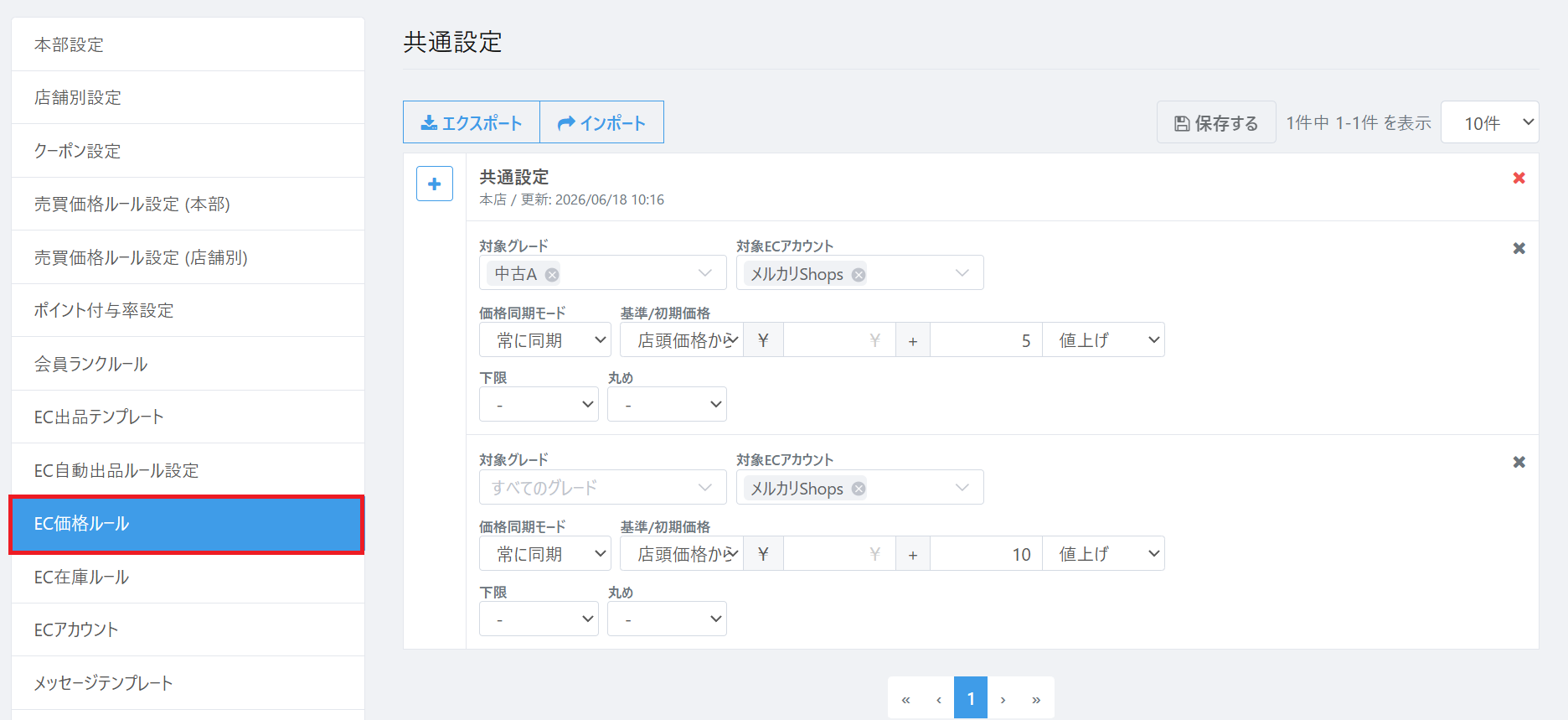Click the 保存する button
The height and width of the screenshot is (720, 1568).
tap(1216, 123)
